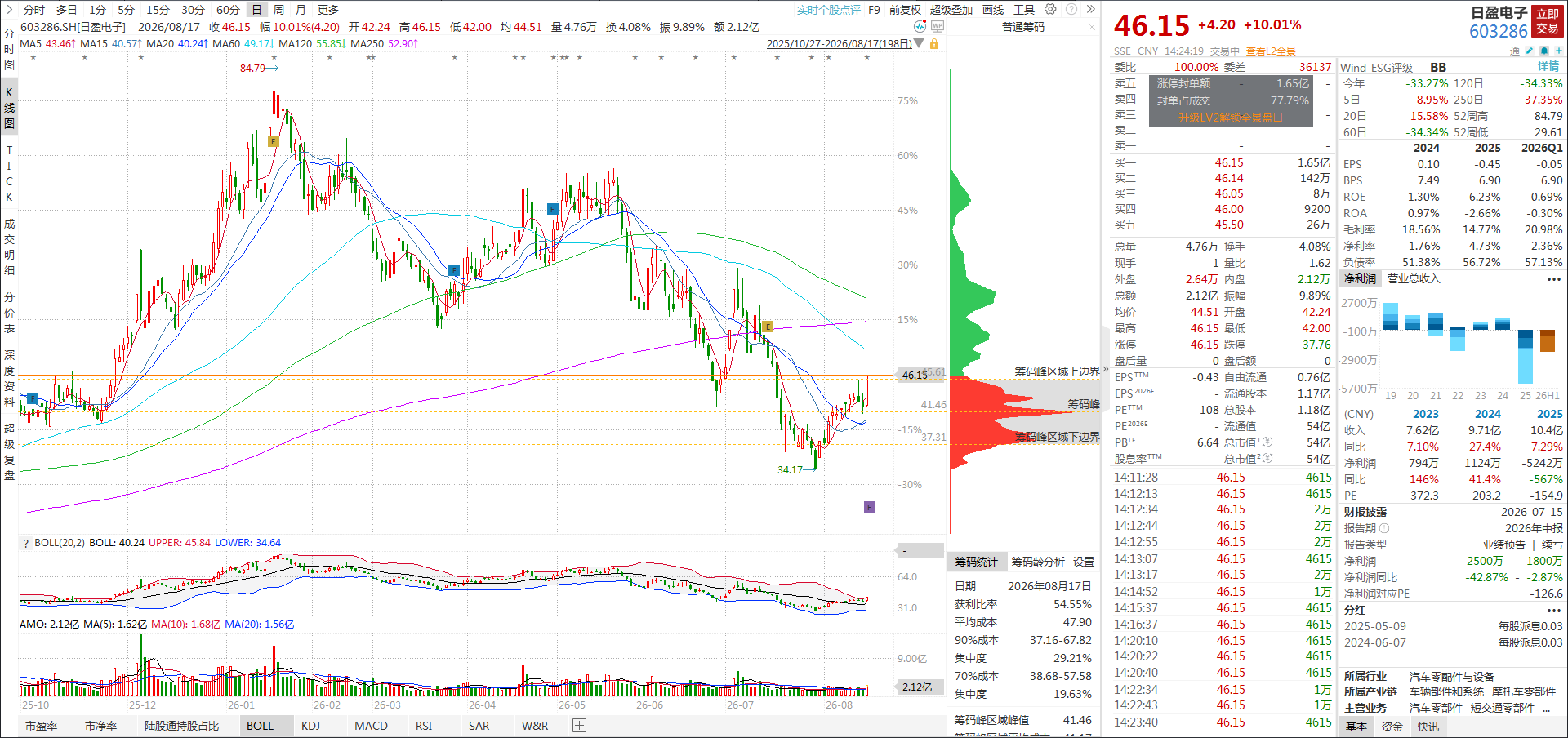
Task: Click the pencil note icon beside the stock name
Action: point(1530,51)
